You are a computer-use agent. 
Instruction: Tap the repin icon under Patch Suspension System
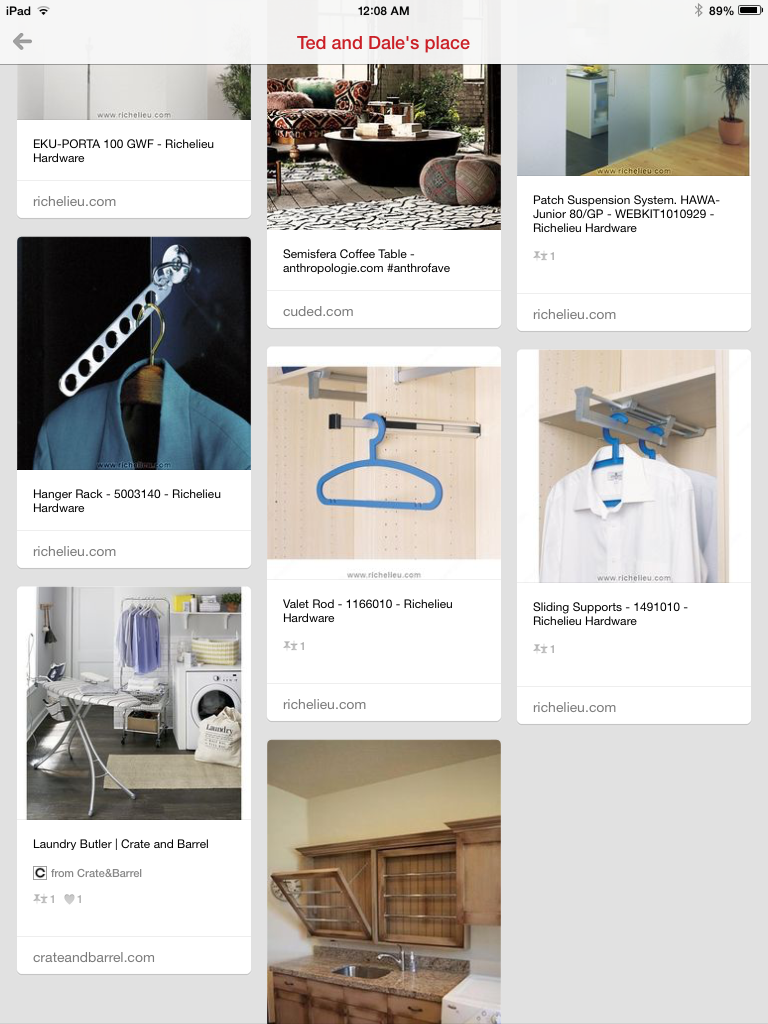(540, 255)
